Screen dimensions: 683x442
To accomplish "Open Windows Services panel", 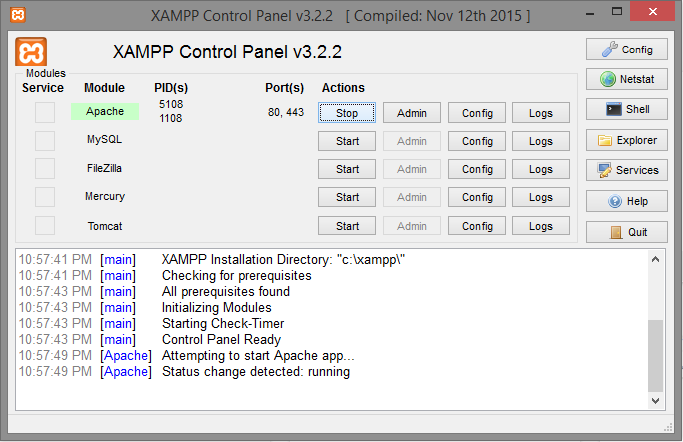I will click(627, 170).
